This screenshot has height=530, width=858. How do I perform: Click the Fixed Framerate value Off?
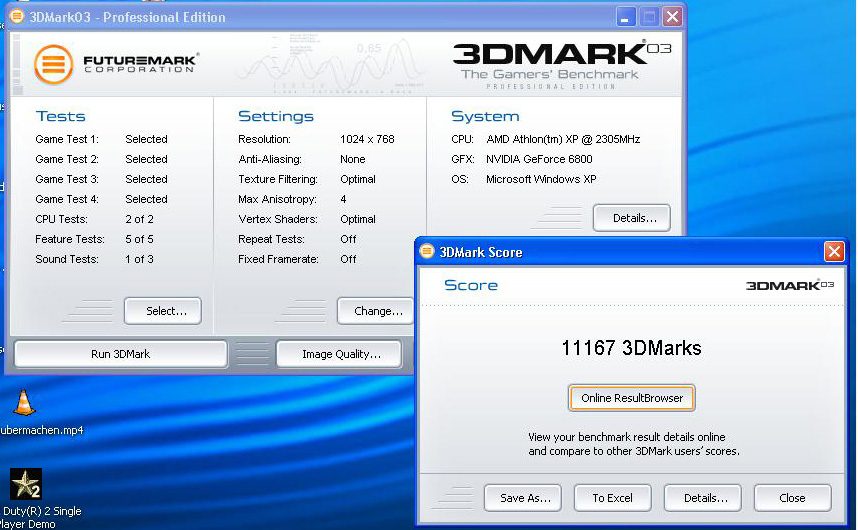(x=348, y=259)
